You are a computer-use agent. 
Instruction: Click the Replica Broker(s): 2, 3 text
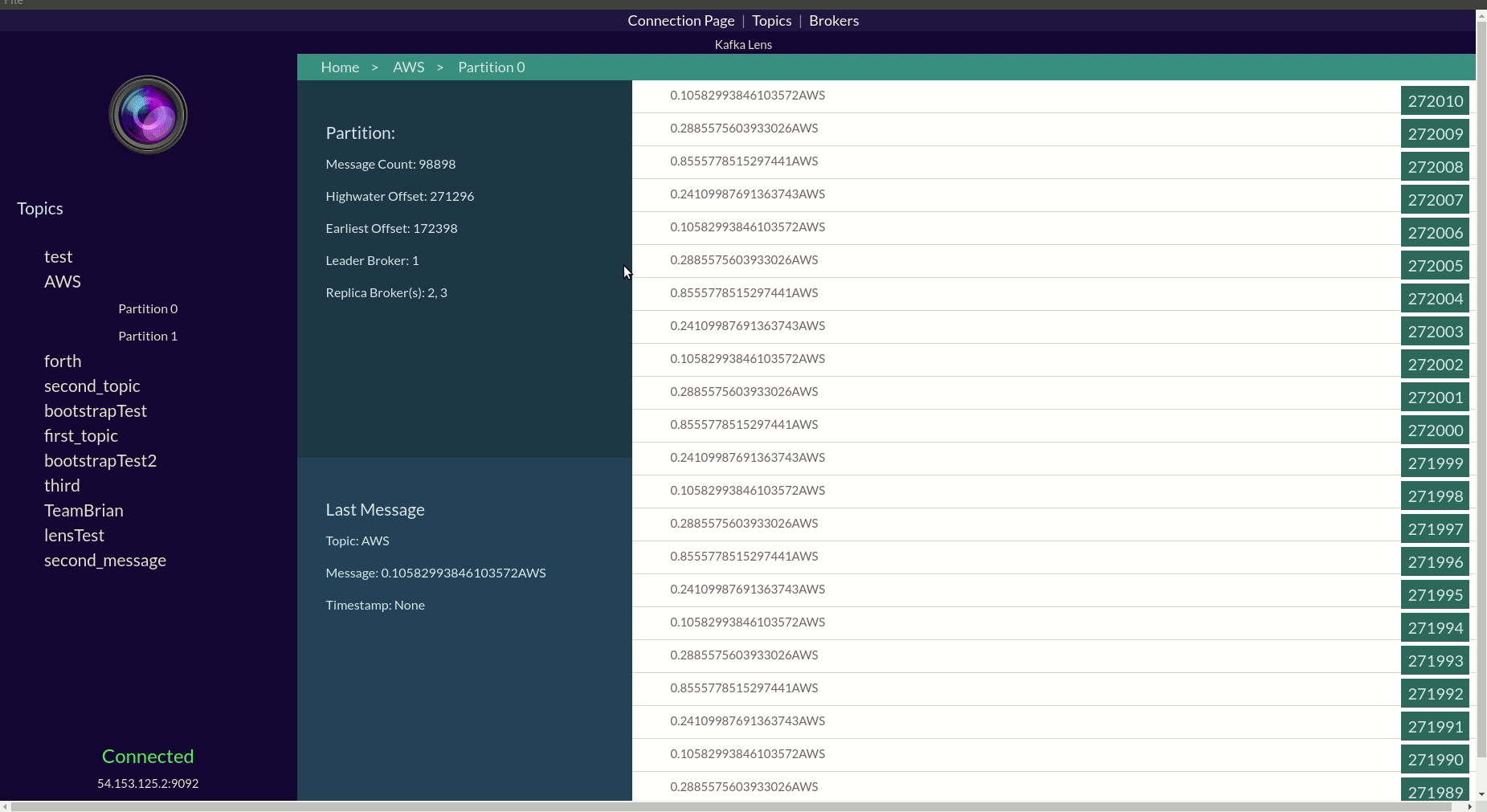386,292
